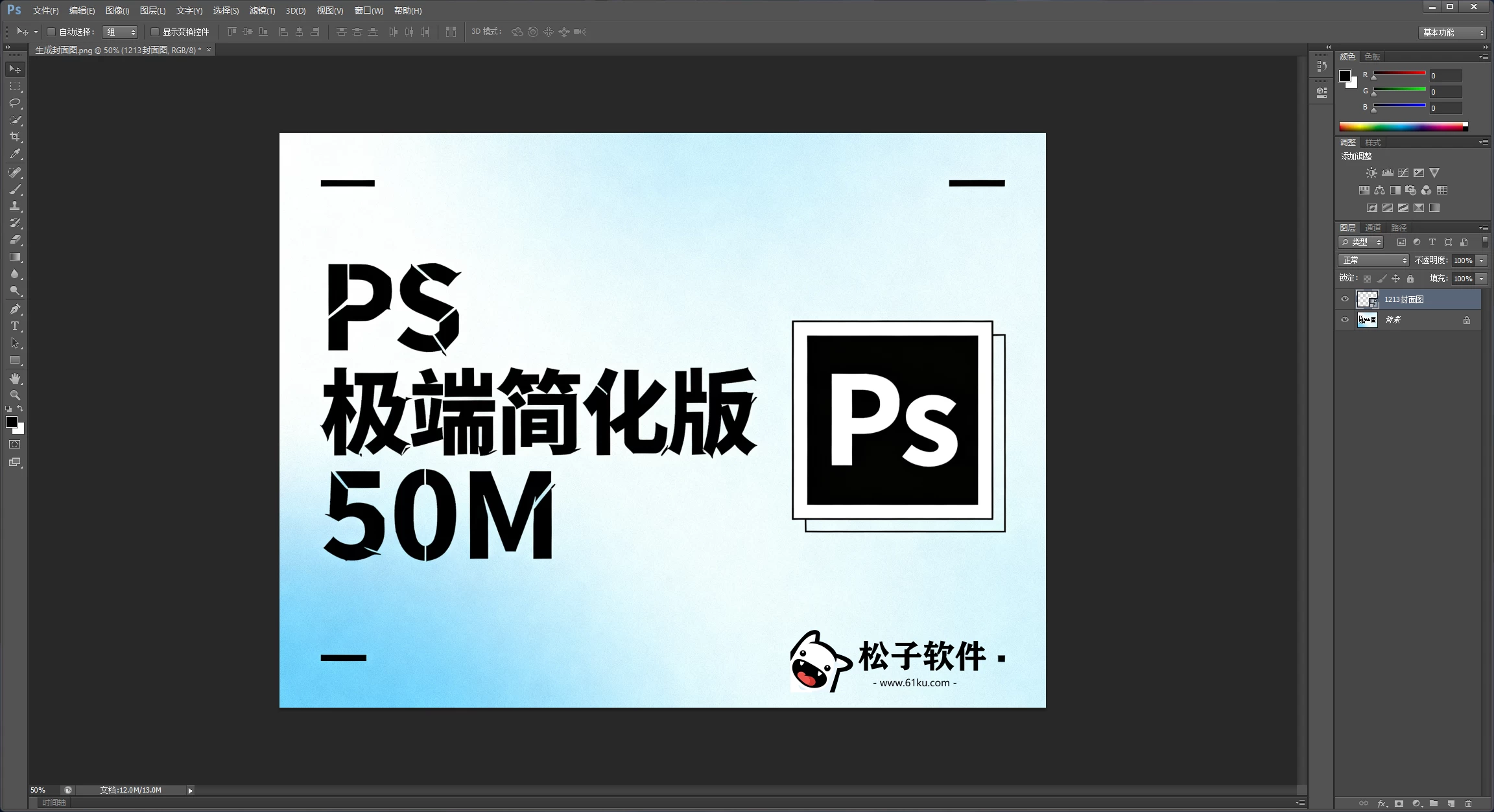This screenshot has height=812, width=1494.
Task: Open the 基本功能 workspace dropdown
Action: [x=1452, y=32]
